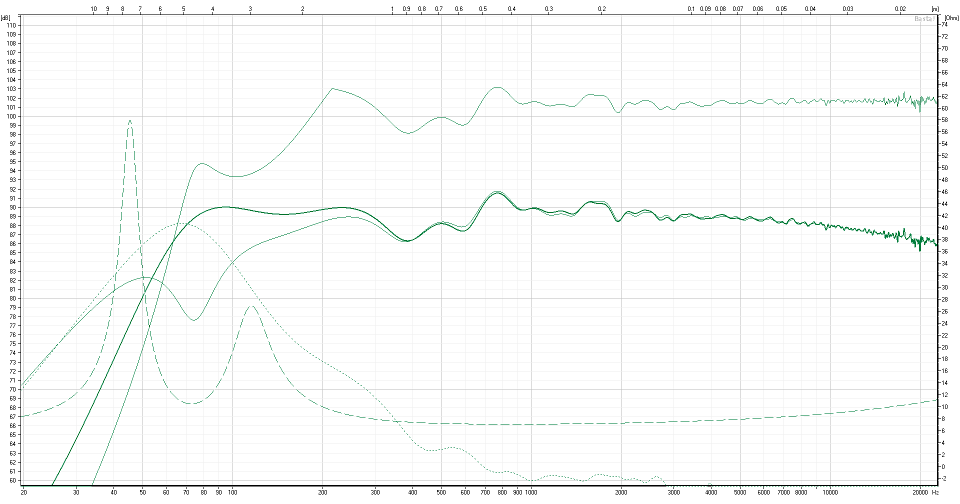Select the 10 tick on the wavelength axis
The image size is (960, 504).
click(94, 8)
